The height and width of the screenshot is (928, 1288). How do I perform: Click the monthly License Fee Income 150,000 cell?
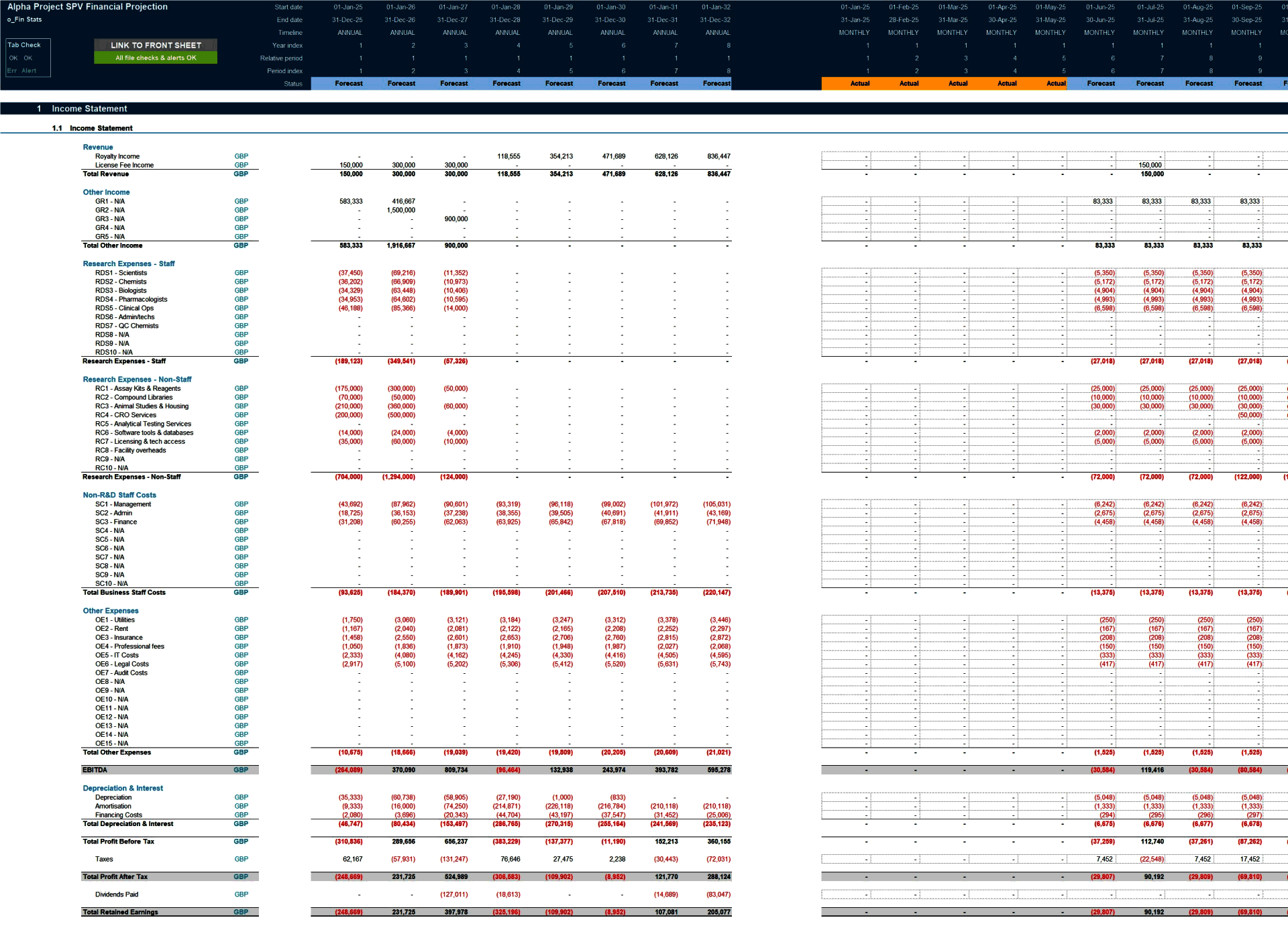point(1150,165)
